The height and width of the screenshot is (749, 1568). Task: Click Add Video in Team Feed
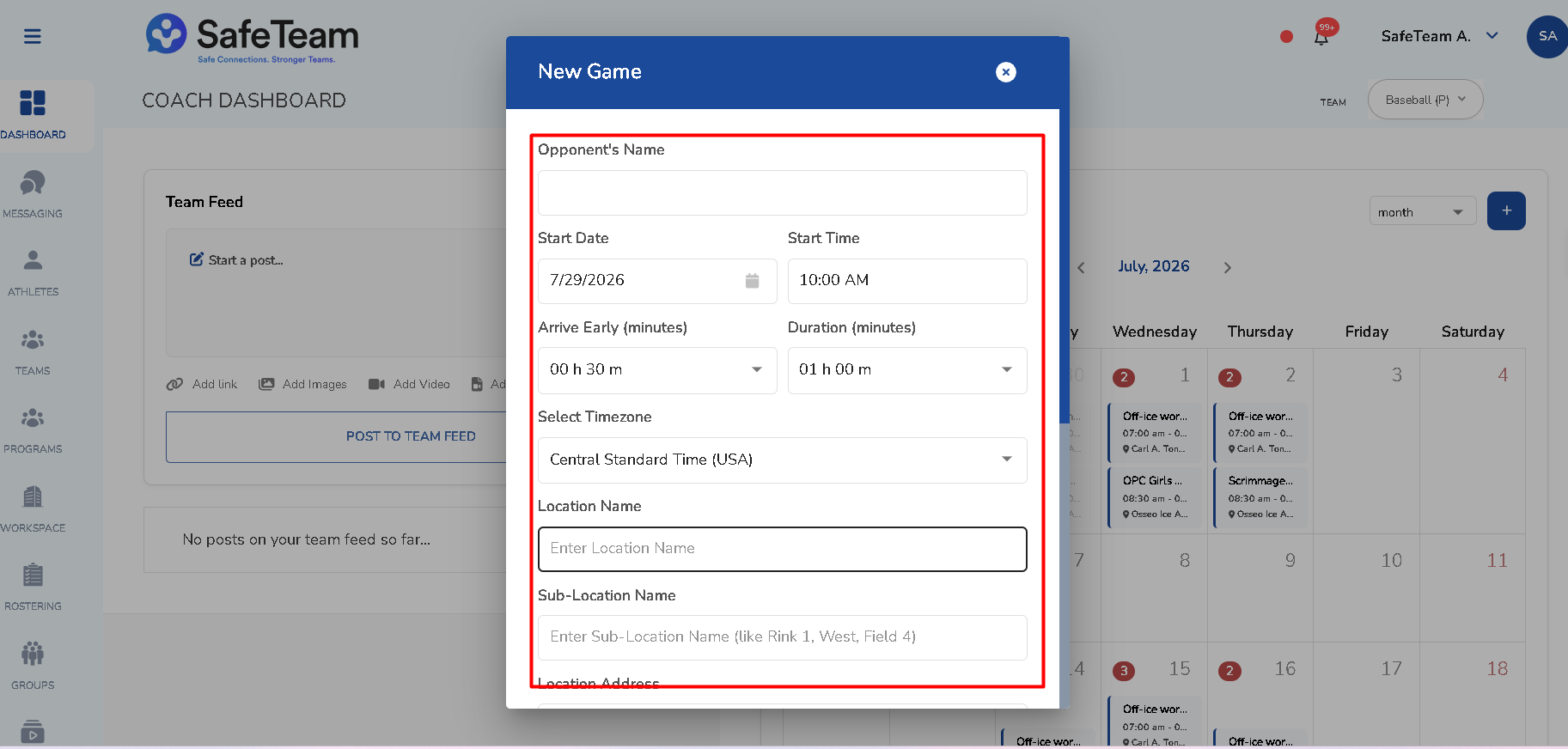click(409, 384)
